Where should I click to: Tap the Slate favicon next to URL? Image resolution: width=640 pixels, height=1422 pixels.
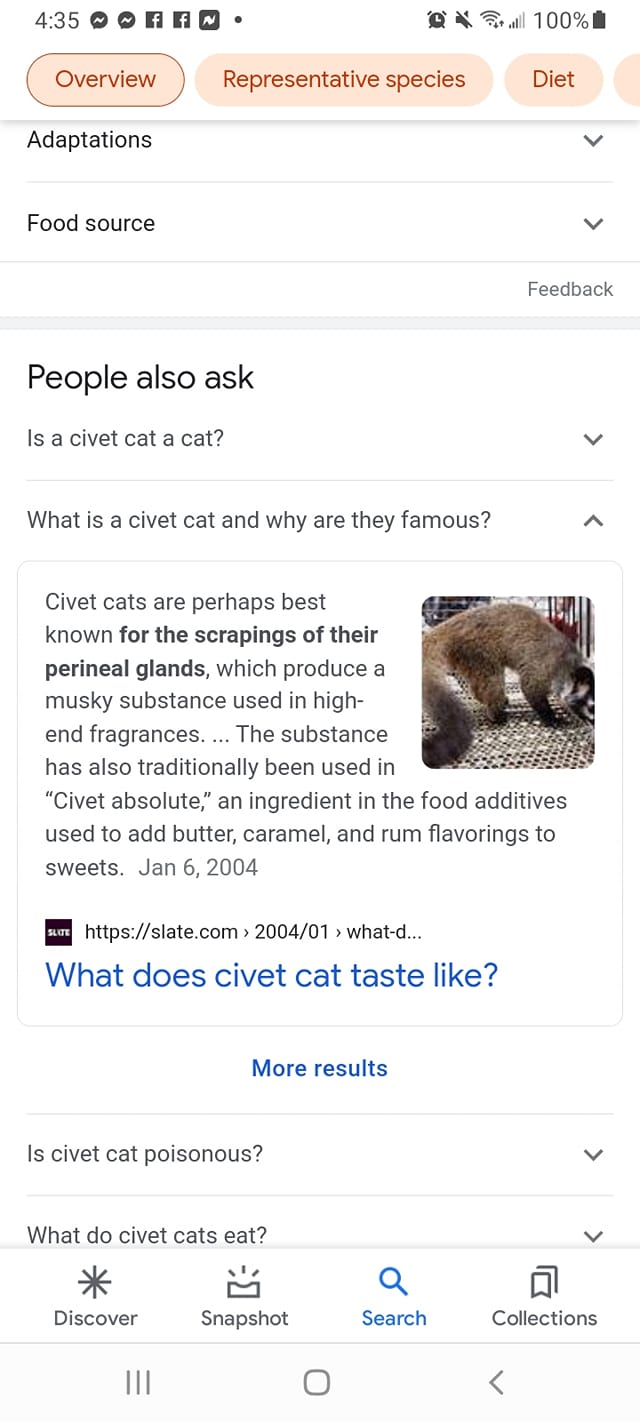click(x=59, y=932)
